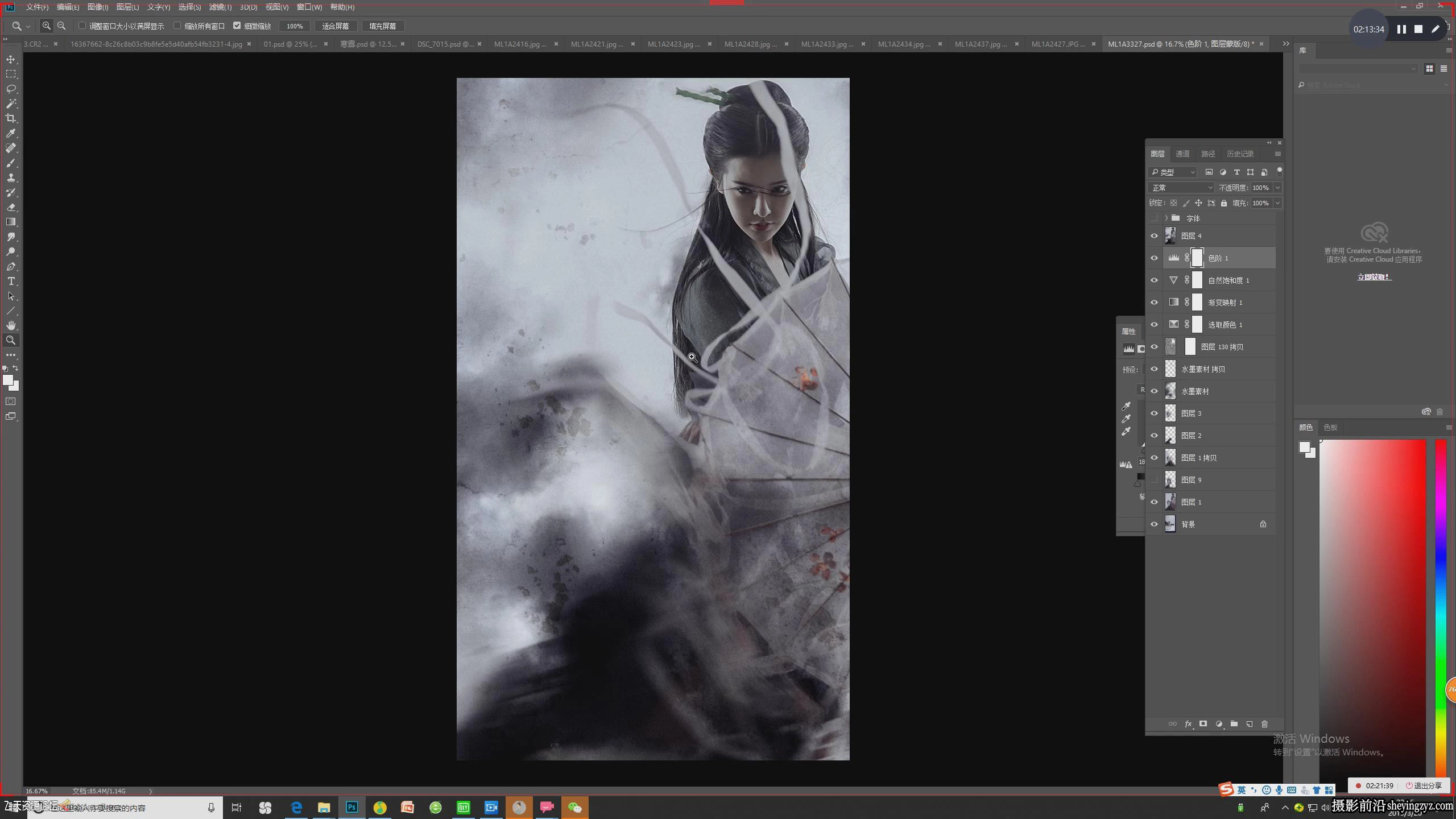Select the Hand tool

11,325
